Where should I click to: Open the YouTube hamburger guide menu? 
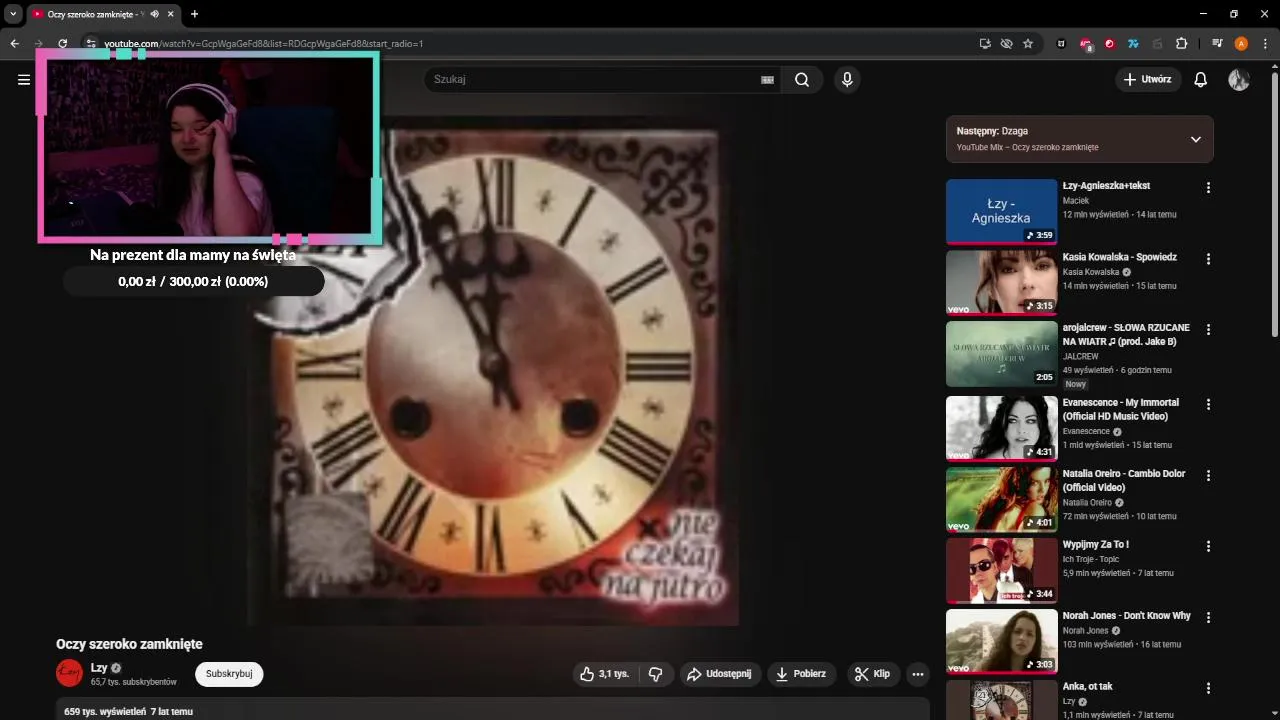pyautogui.click(x=24, y=80)
